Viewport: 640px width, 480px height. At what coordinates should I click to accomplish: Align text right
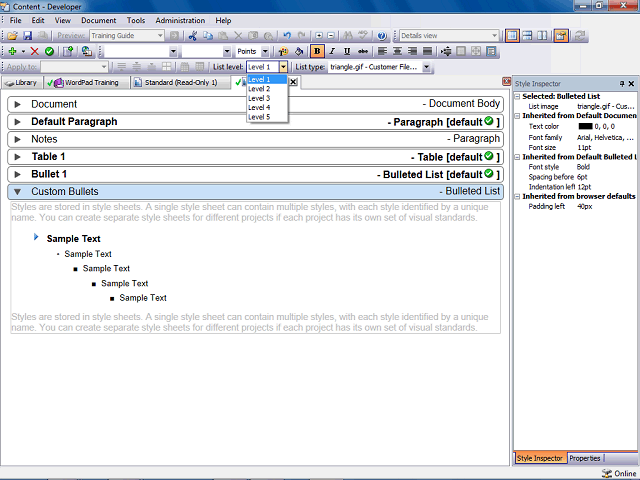click(412, 51)
